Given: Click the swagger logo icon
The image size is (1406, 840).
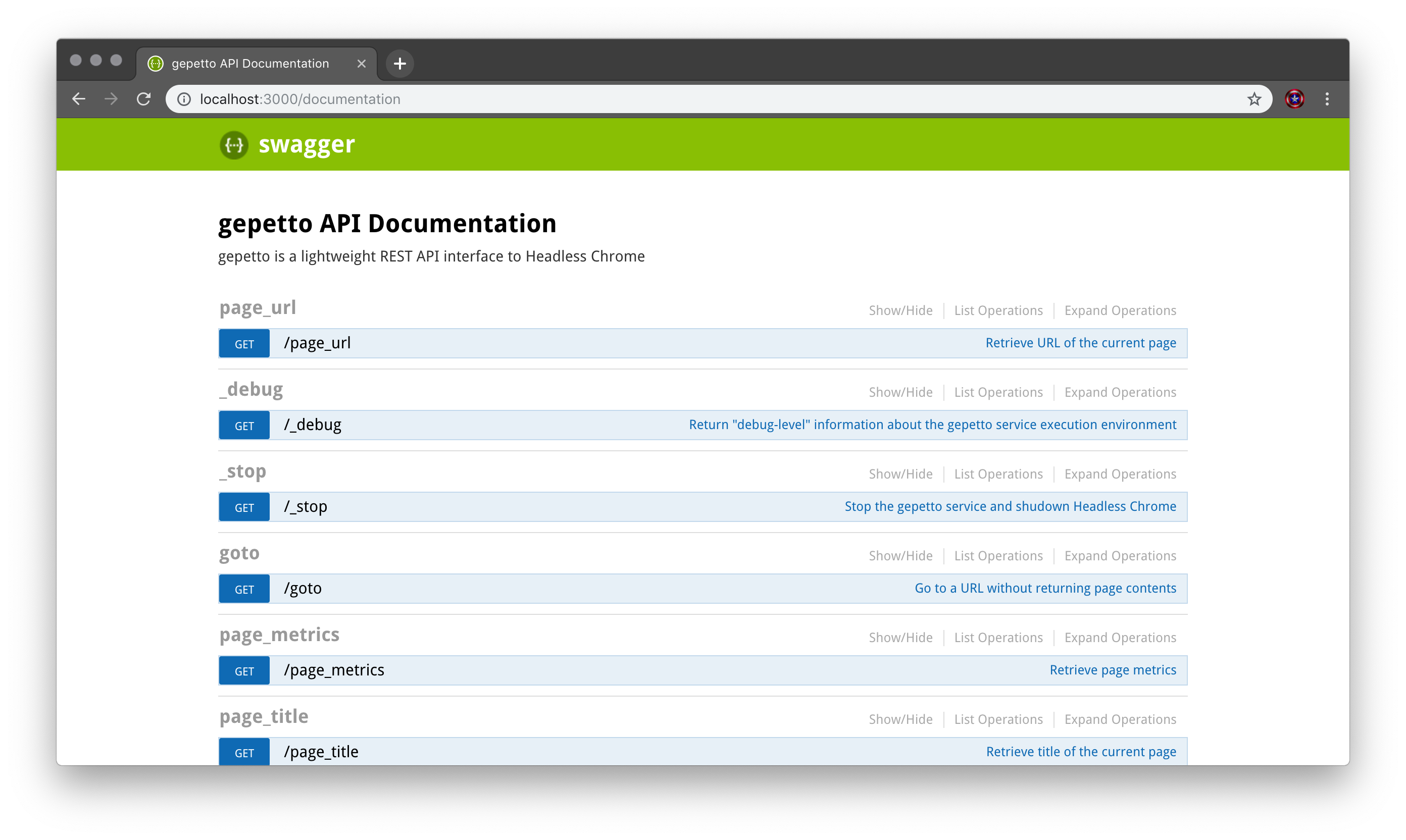Looking at the screenshot, I should tap(234, 145).
